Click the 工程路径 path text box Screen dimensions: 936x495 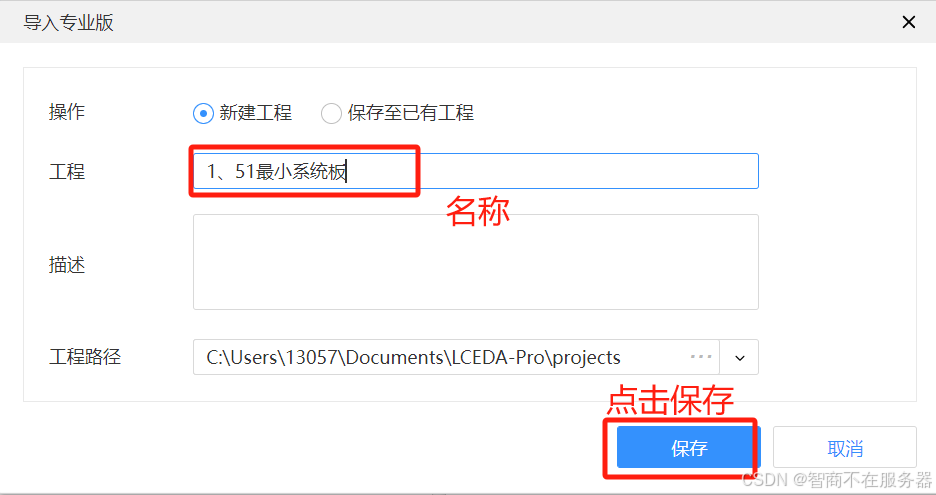coord(456,357)
